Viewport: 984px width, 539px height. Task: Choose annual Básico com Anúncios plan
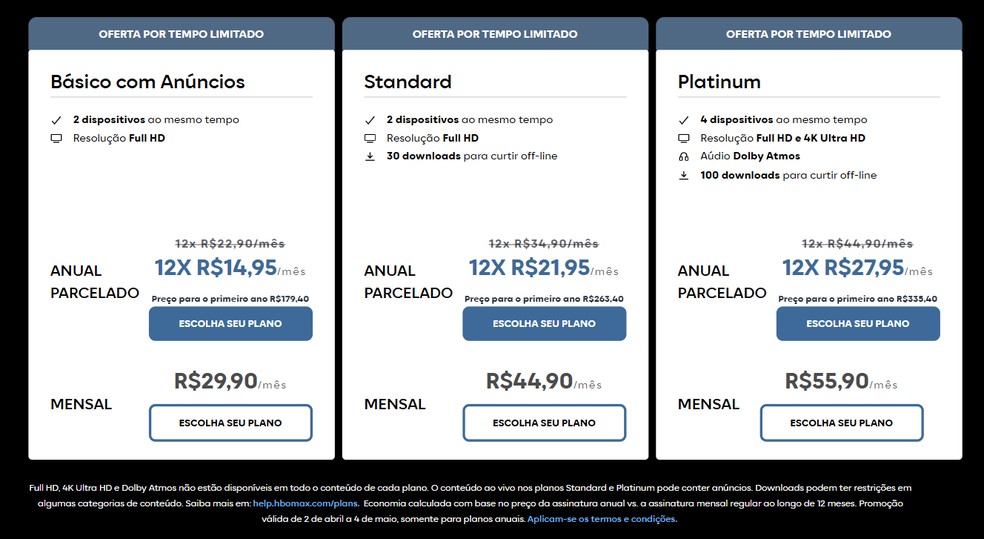230,324
